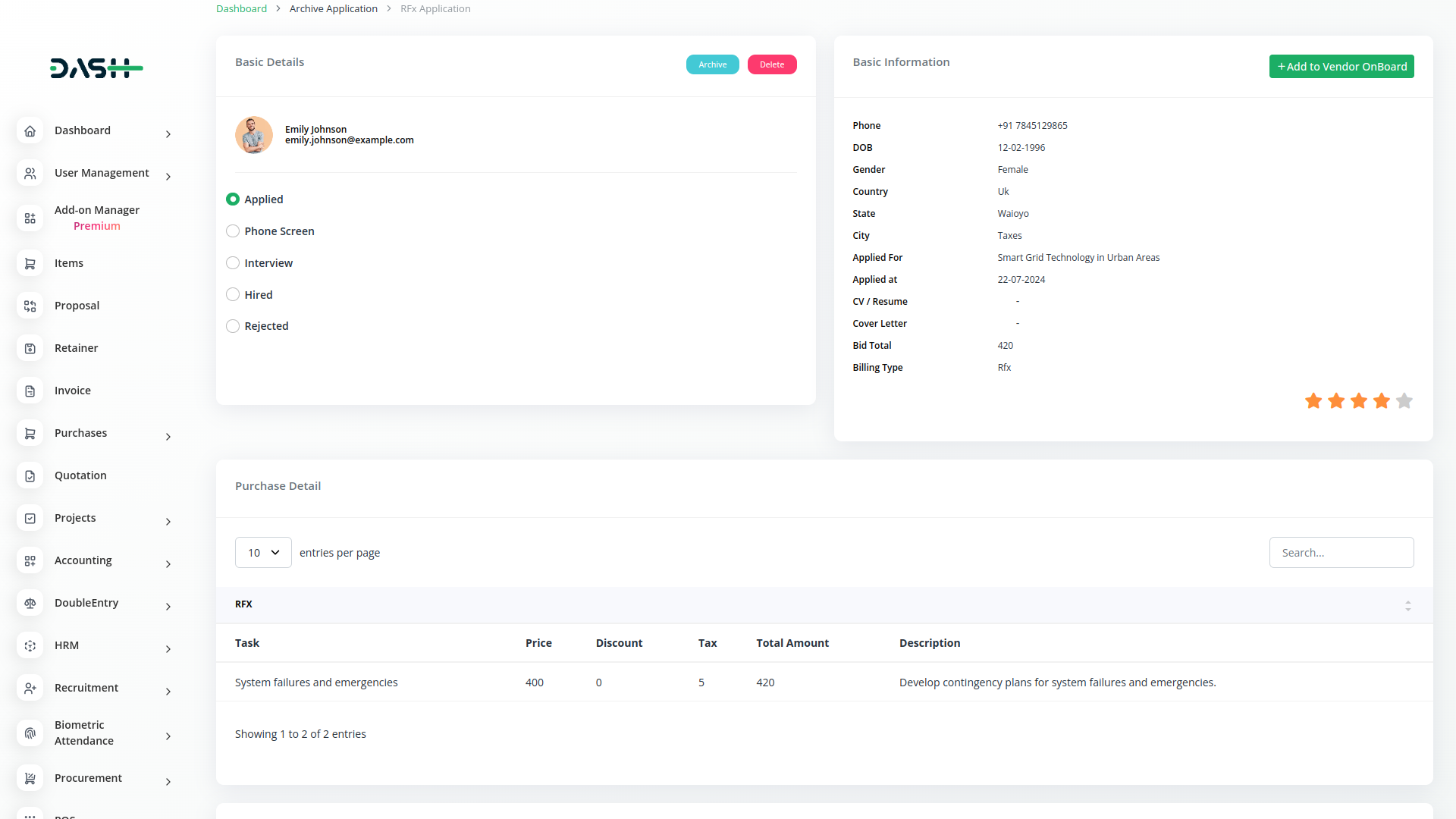
Task: Select the Phone Screen radio option
Action: point(233,231)
